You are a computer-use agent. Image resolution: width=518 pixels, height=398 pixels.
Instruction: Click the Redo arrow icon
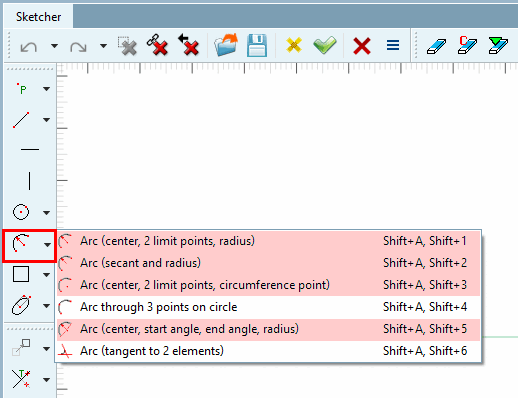[x=78, y=47]
